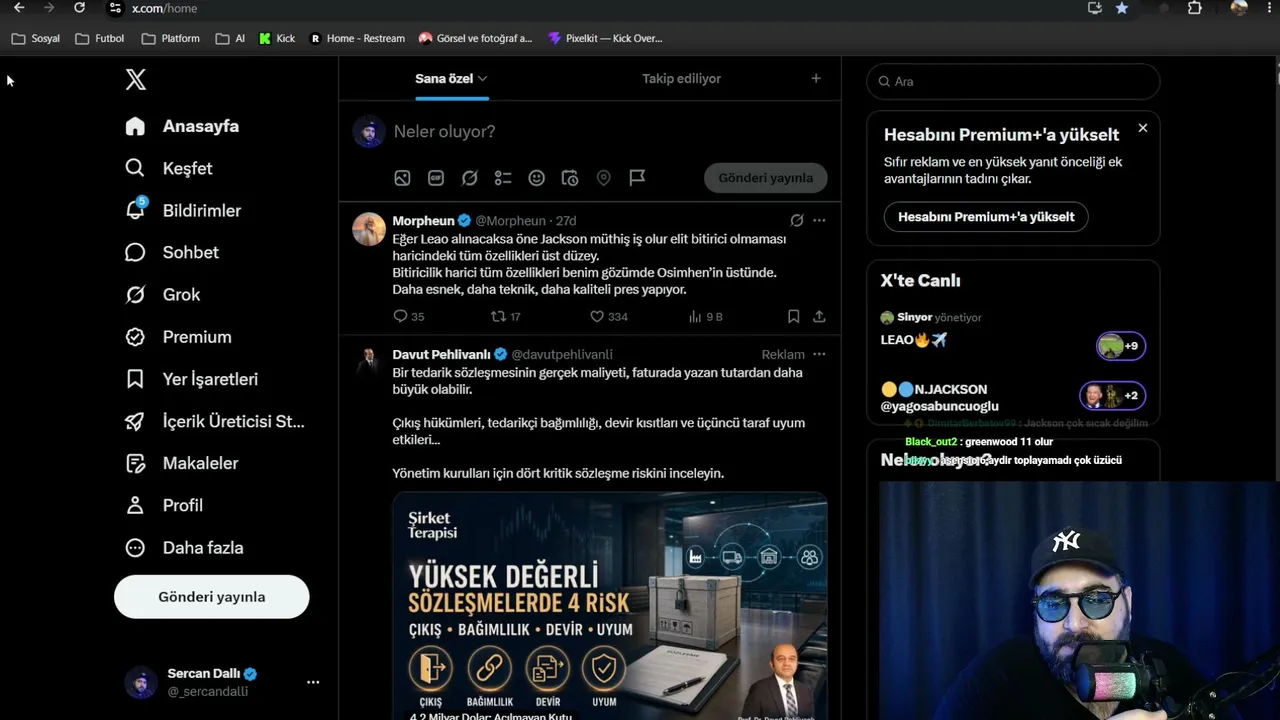Open more options on Davut Pehlivanlı ad
Screen dimensions: 1280x720
(819, 354)
